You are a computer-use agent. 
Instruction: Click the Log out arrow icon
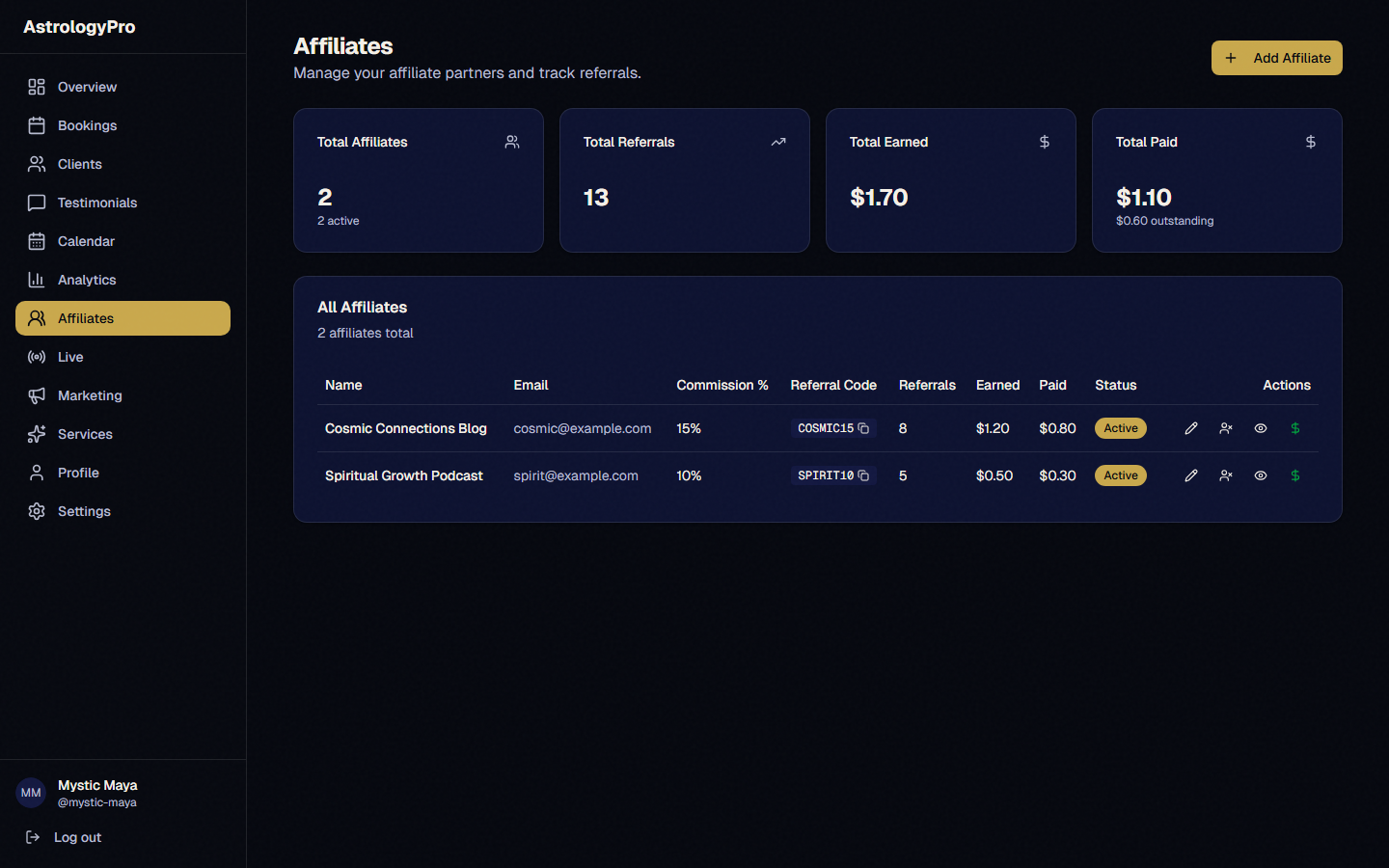tap(32, 837)
